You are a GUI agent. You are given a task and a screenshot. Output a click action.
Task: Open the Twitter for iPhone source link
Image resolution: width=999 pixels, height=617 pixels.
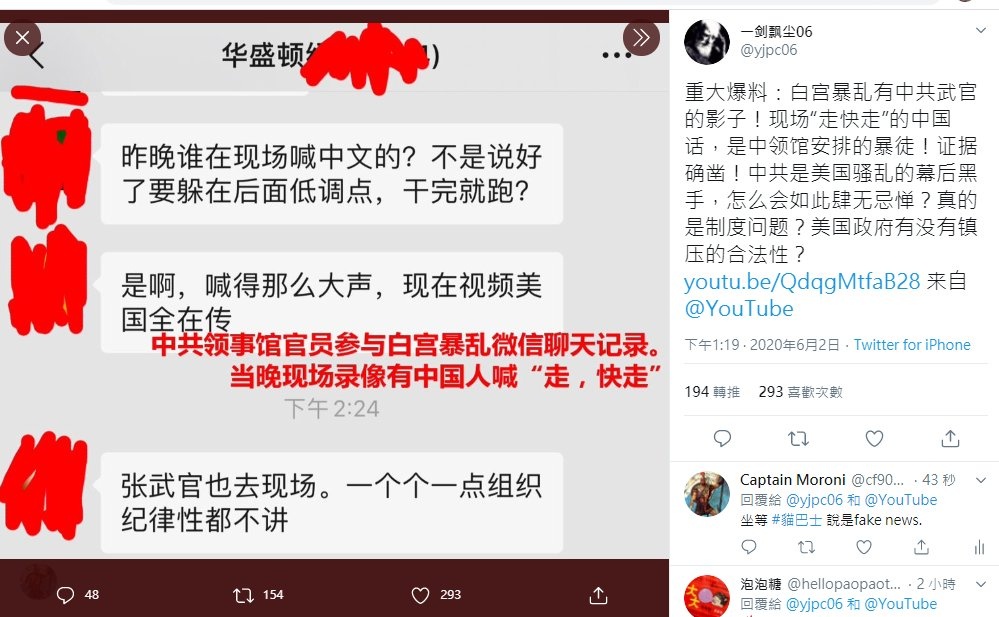912,345
